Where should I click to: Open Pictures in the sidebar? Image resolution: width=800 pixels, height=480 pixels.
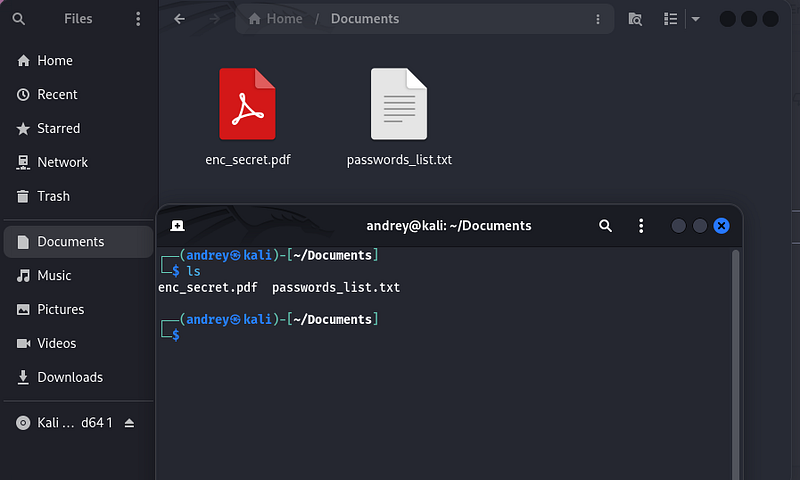tap(79, 310)
